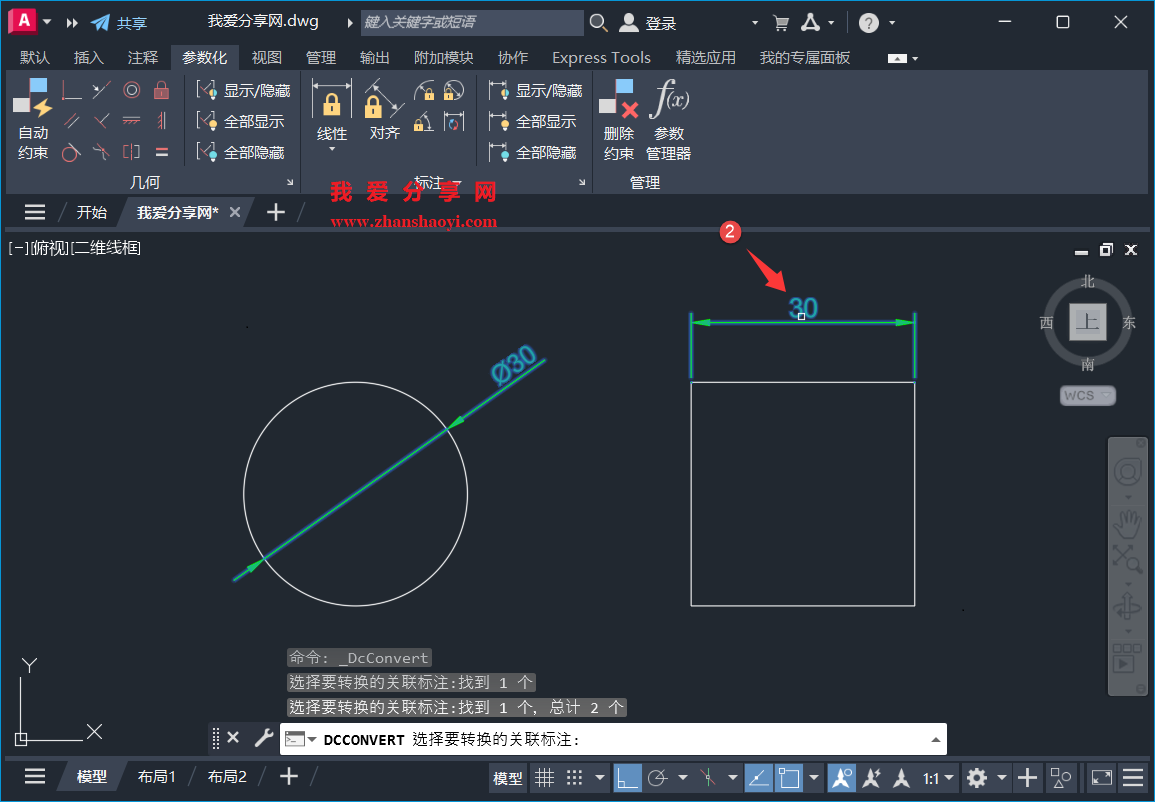Click the 登录 sign-in link
1155x802 pixels.
point(659,22)
